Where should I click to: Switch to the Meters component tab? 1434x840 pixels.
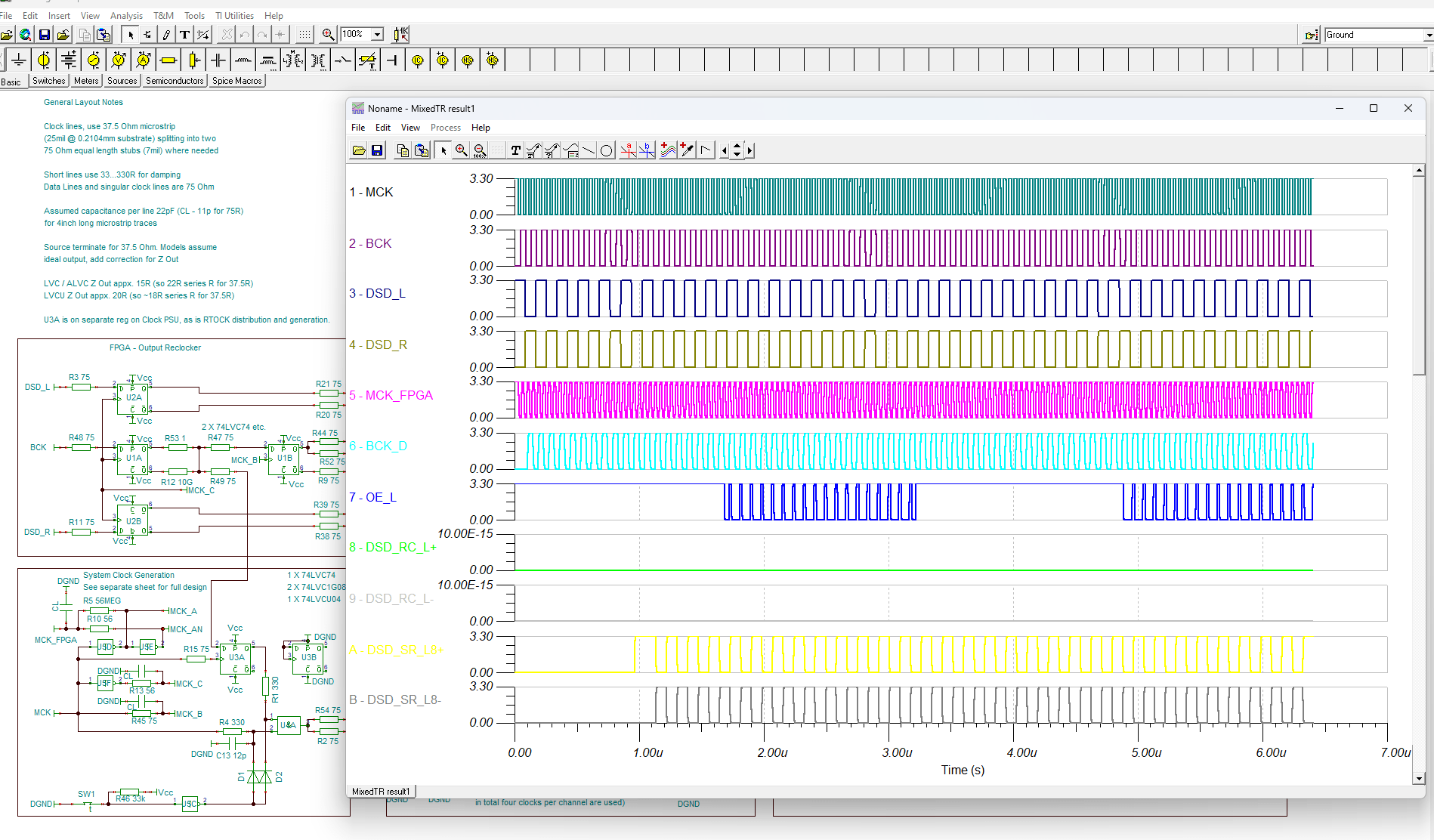pyautogui.click(x=86, y=81)
